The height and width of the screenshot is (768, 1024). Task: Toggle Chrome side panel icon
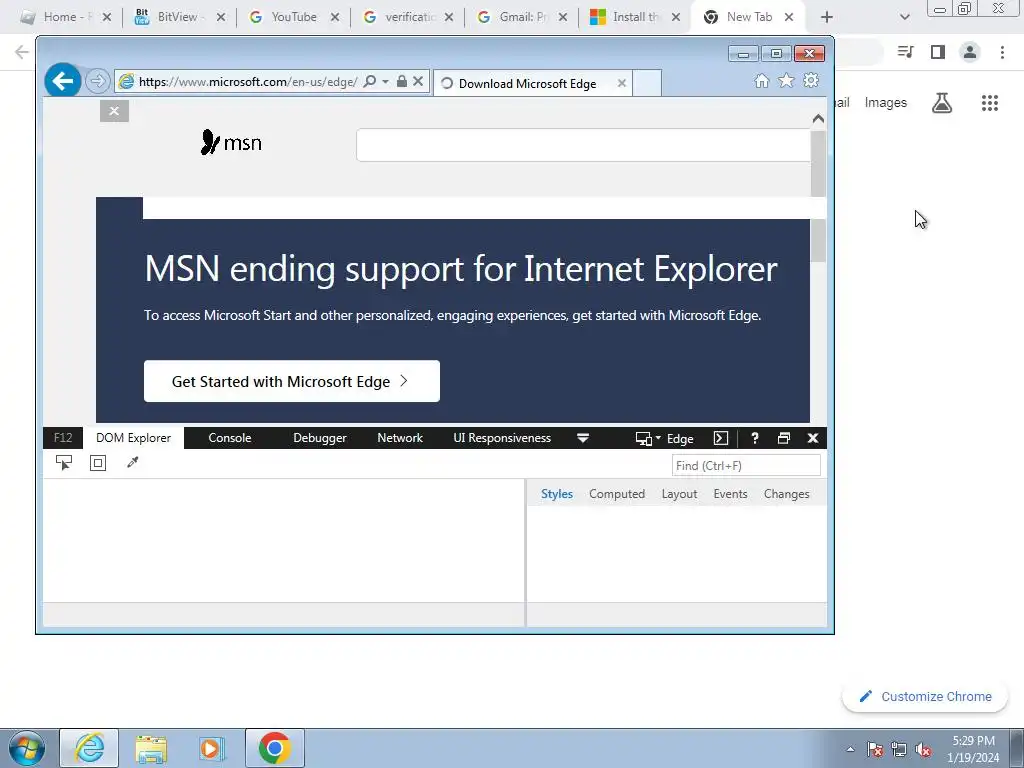(x=938, y=52)
